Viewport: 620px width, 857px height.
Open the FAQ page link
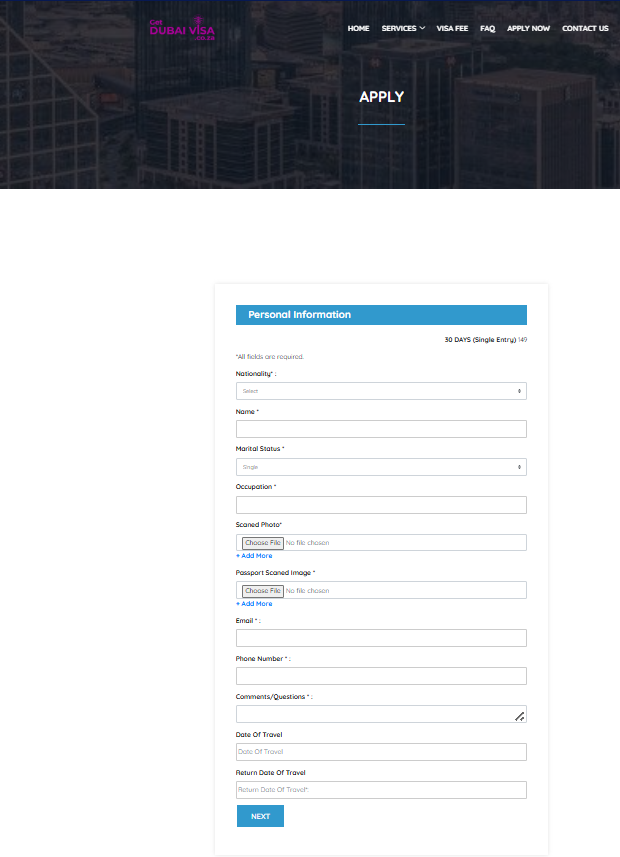coord(487,29)
